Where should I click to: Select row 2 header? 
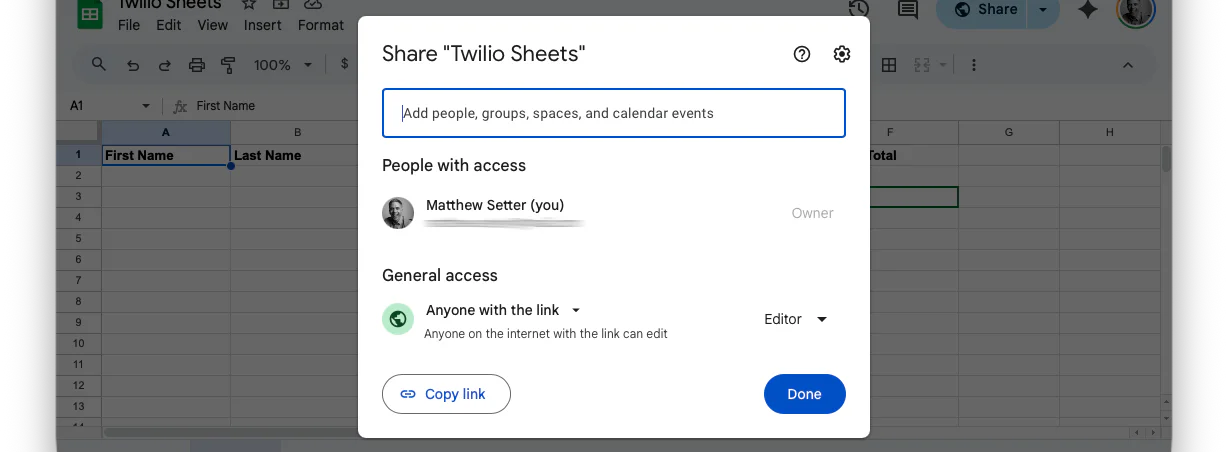[x=78, y=176]
